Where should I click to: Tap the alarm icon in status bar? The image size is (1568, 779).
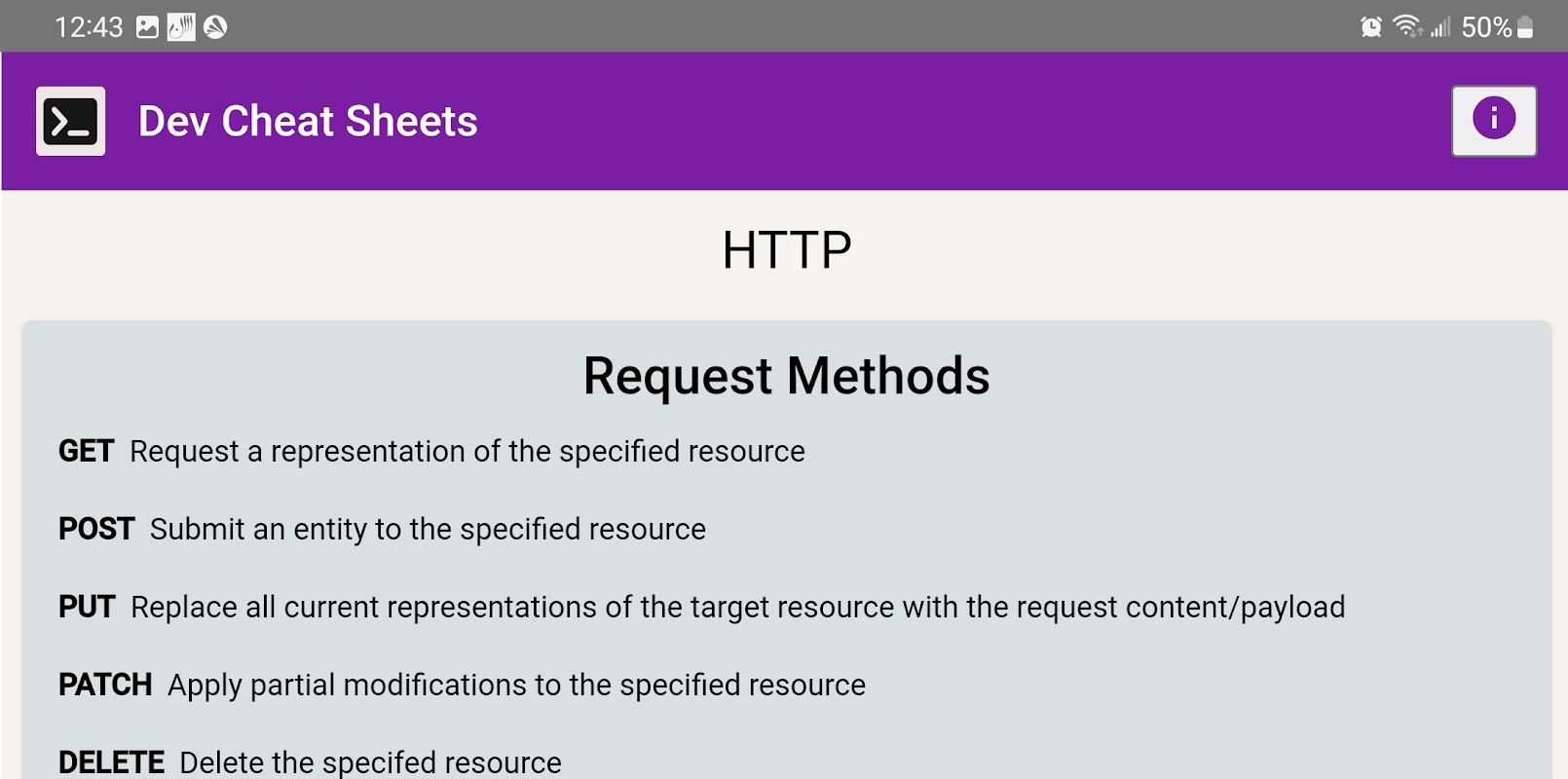1371,27
